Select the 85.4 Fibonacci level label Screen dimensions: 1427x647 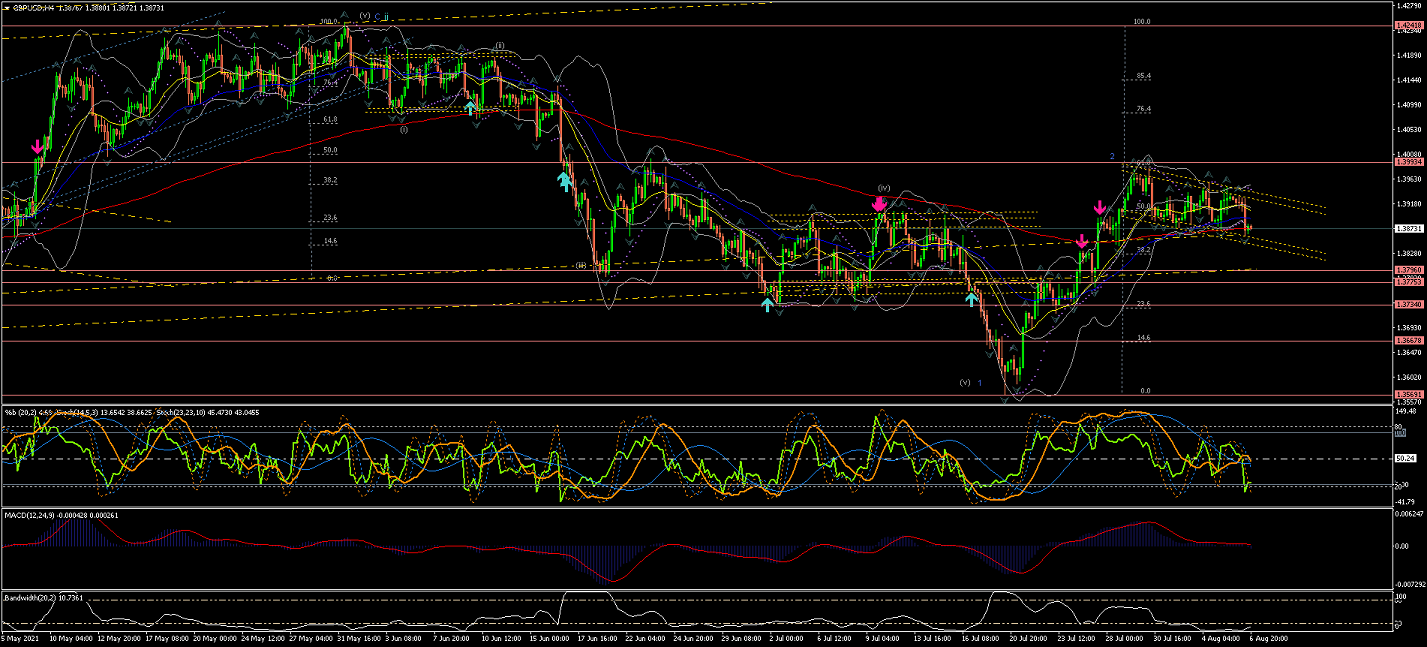pyautogui.click(x=1144, y=76)
